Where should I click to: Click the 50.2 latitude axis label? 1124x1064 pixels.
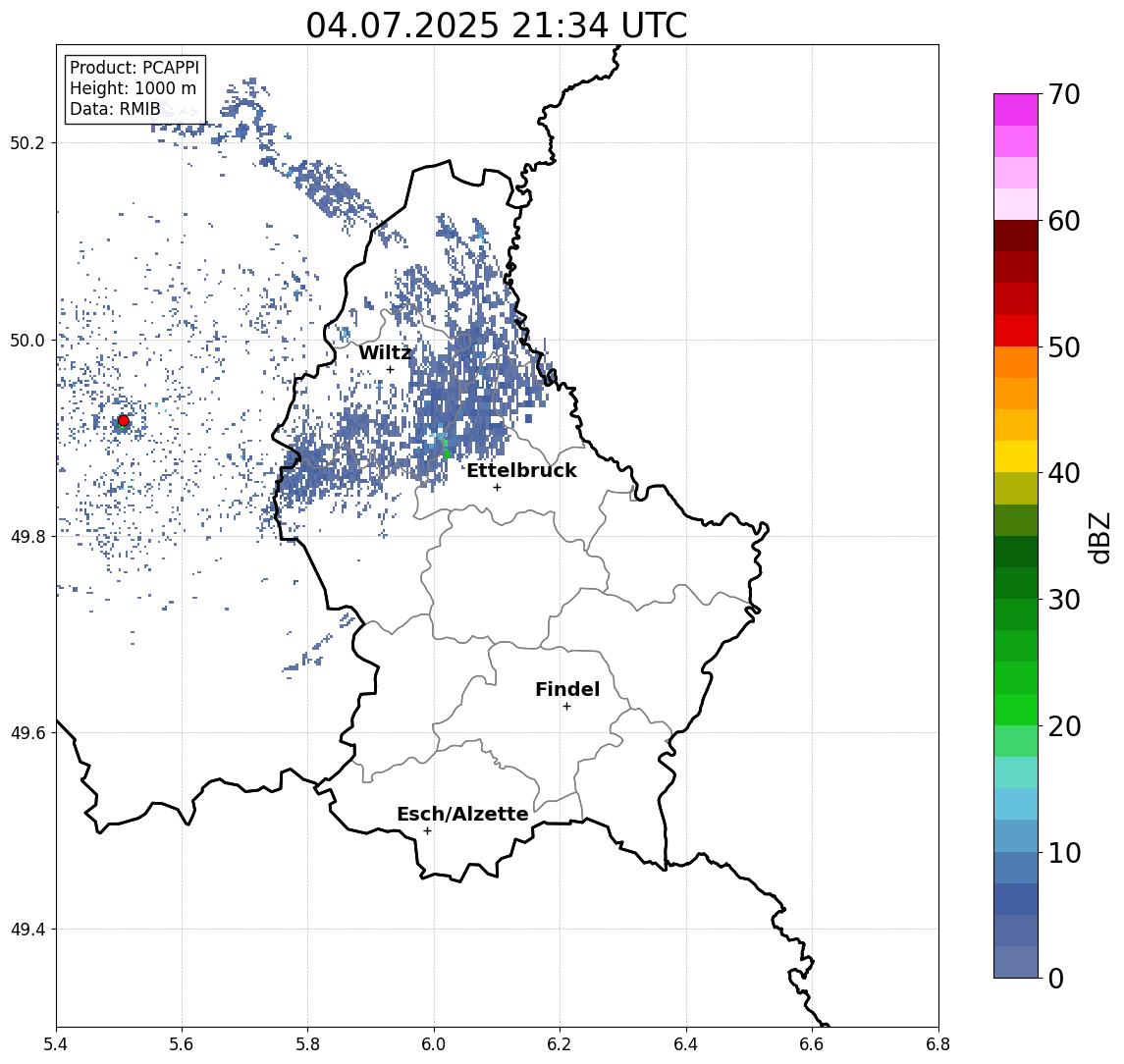(x=27, y=142)
